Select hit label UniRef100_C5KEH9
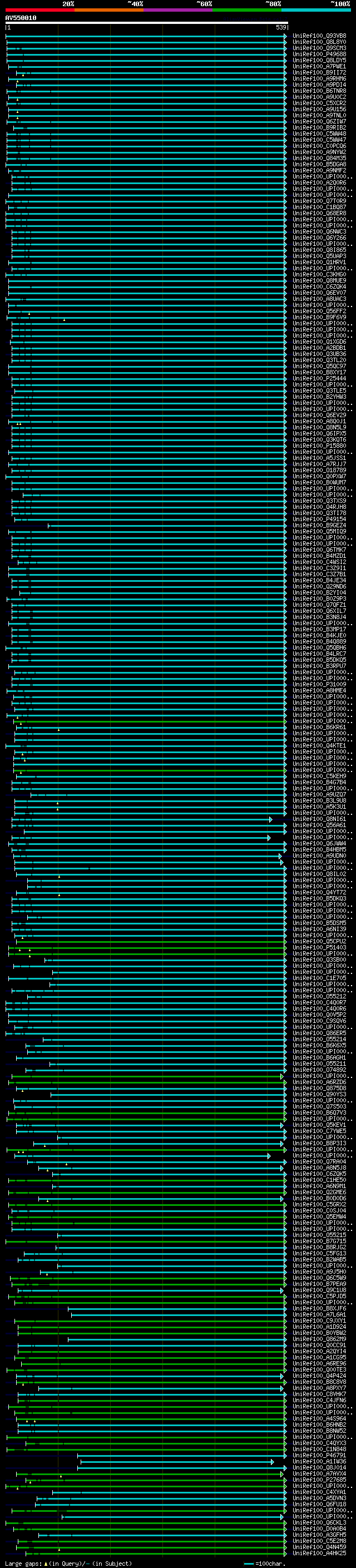356x1568 pixels. pos(319,776)
